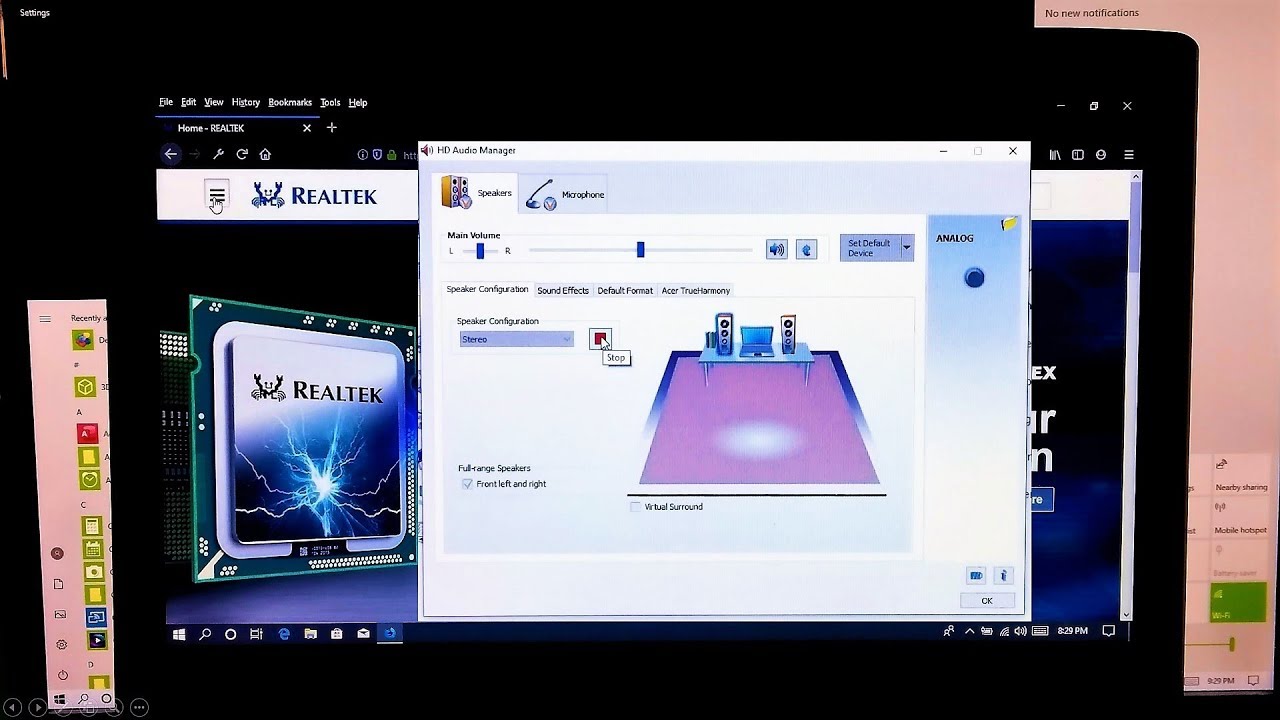Click the speaker mute icon button
The width and height of the screenshot is (1280, 720).
coord(777,250)
